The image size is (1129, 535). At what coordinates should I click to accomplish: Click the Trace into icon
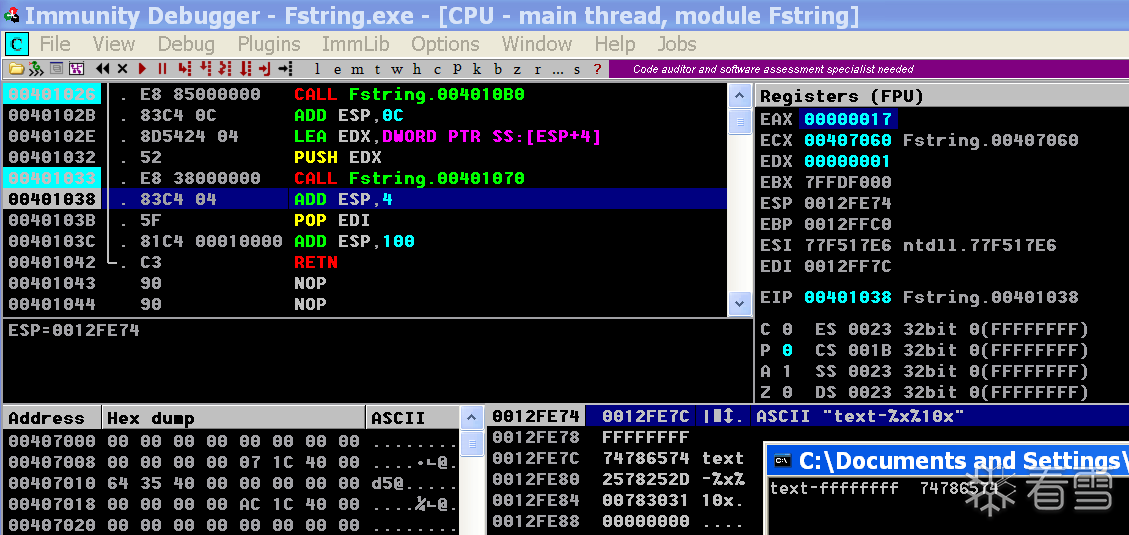225,69
